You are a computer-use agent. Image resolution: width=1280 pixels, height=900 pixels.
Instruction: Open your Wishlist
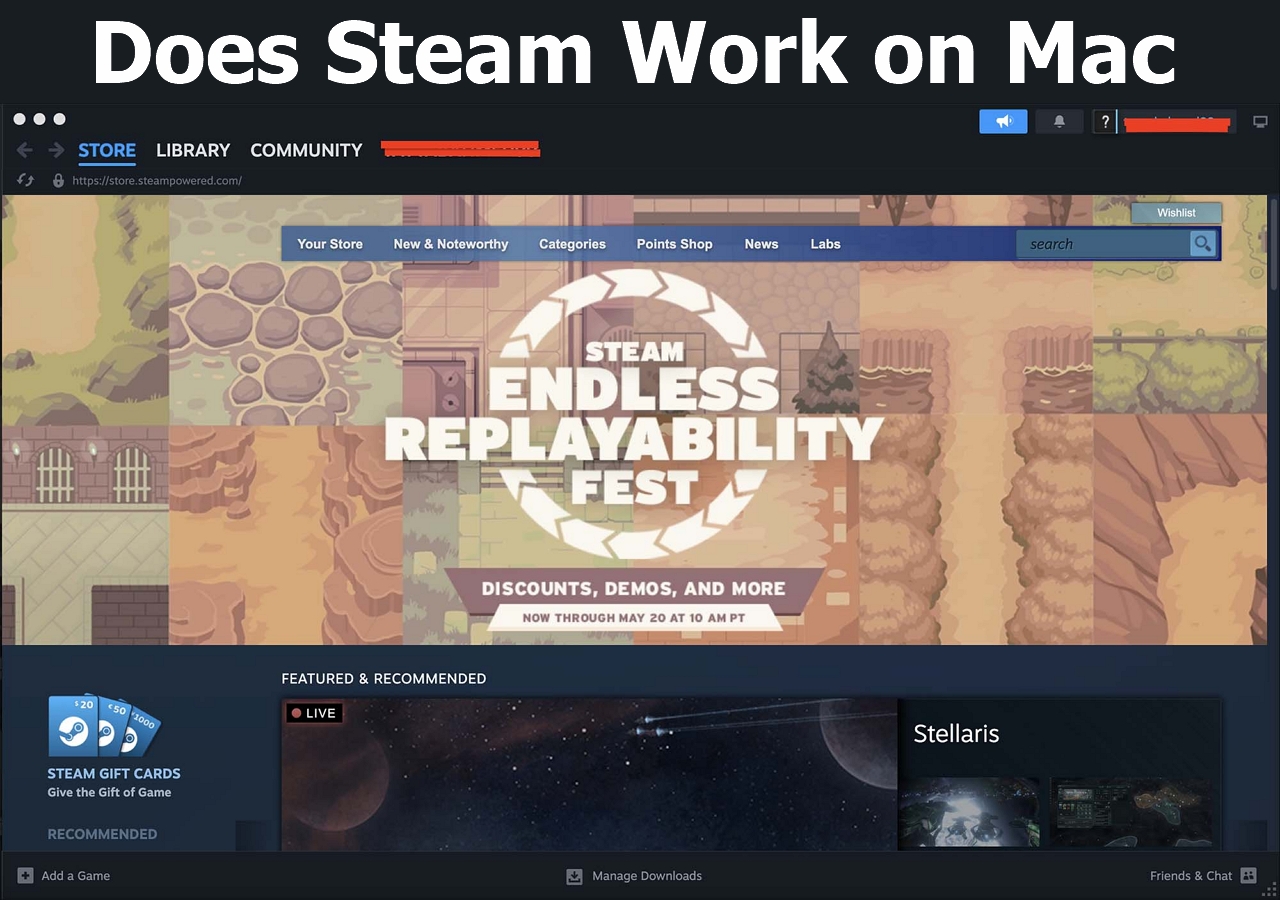pyautogui.click(x=1176, y=212)
